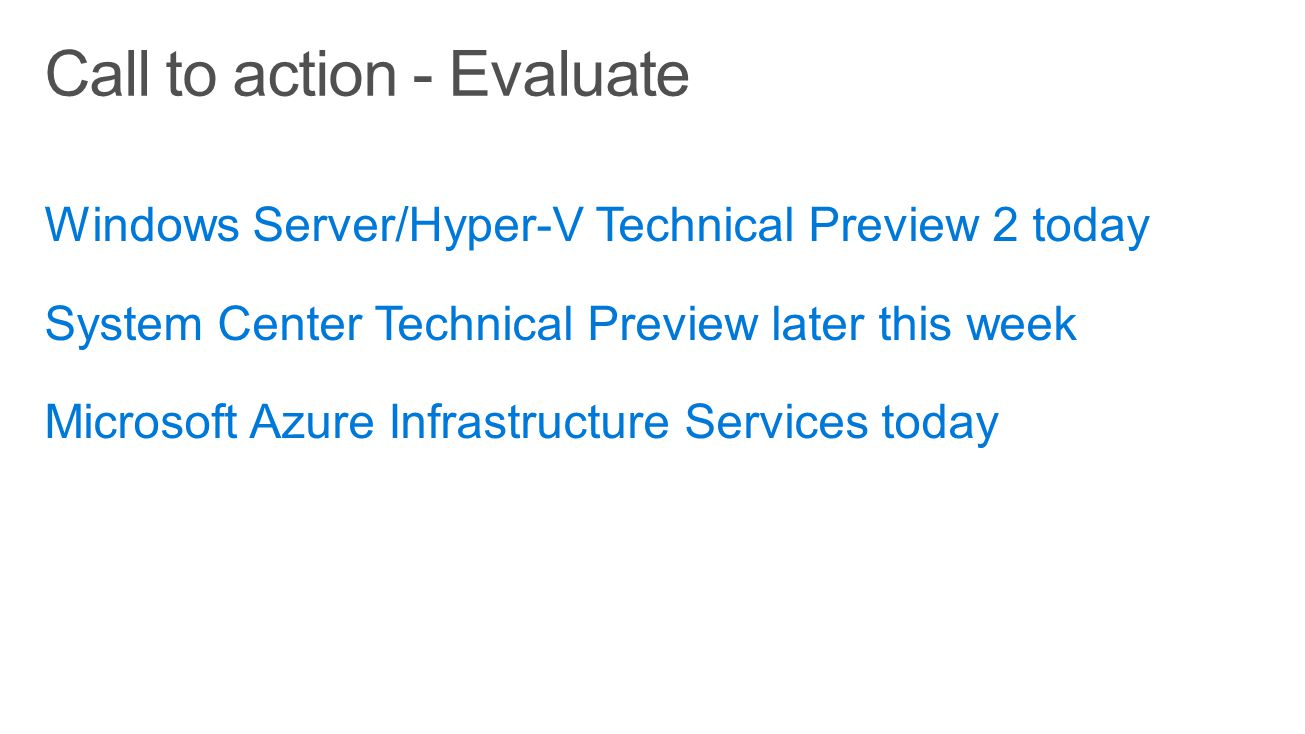
Task: Click the word 'Evaluate' in the title
Action: click(x=569, y=74)
